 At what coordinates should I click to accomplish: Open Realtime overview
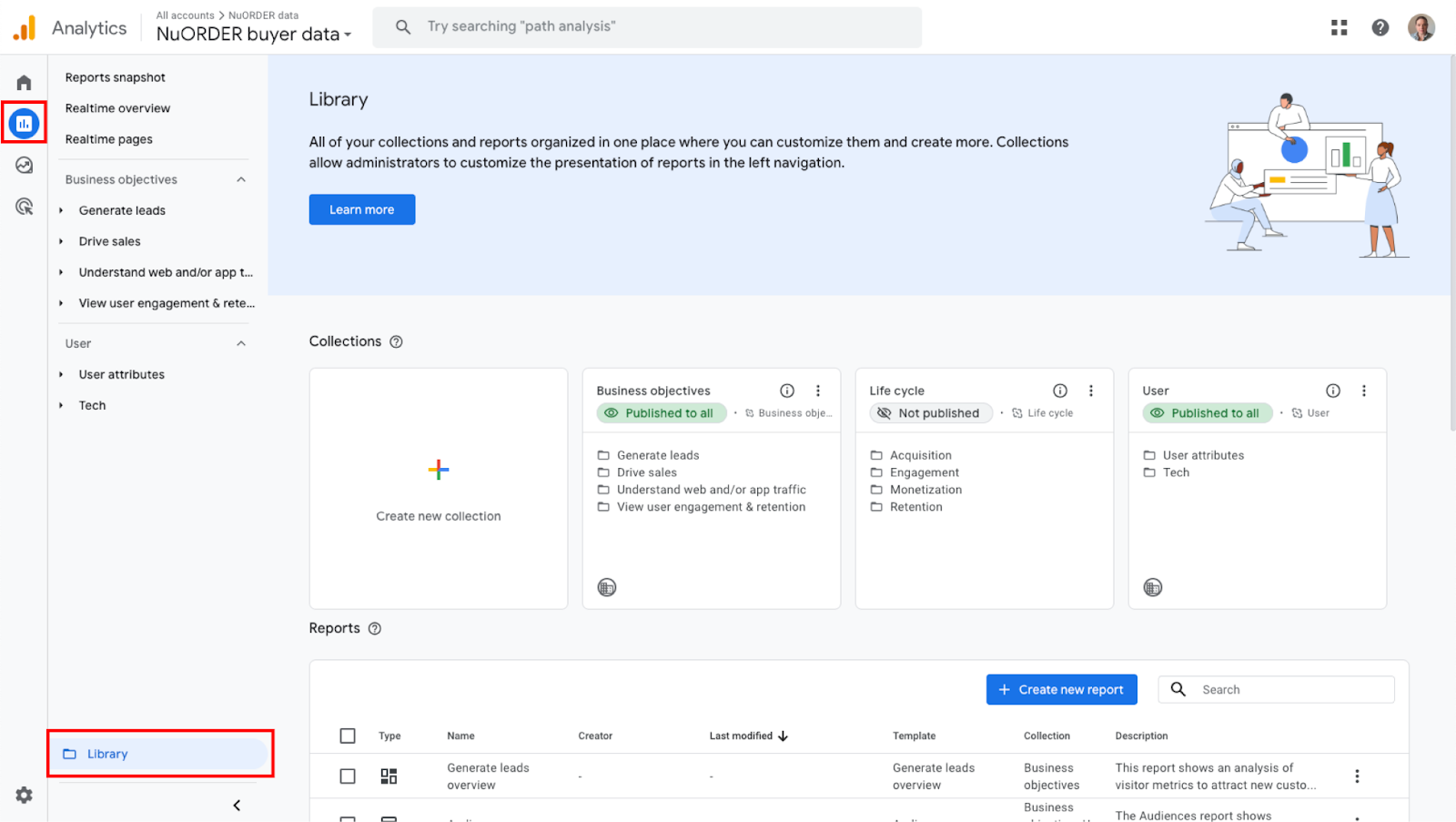(117, 108)
